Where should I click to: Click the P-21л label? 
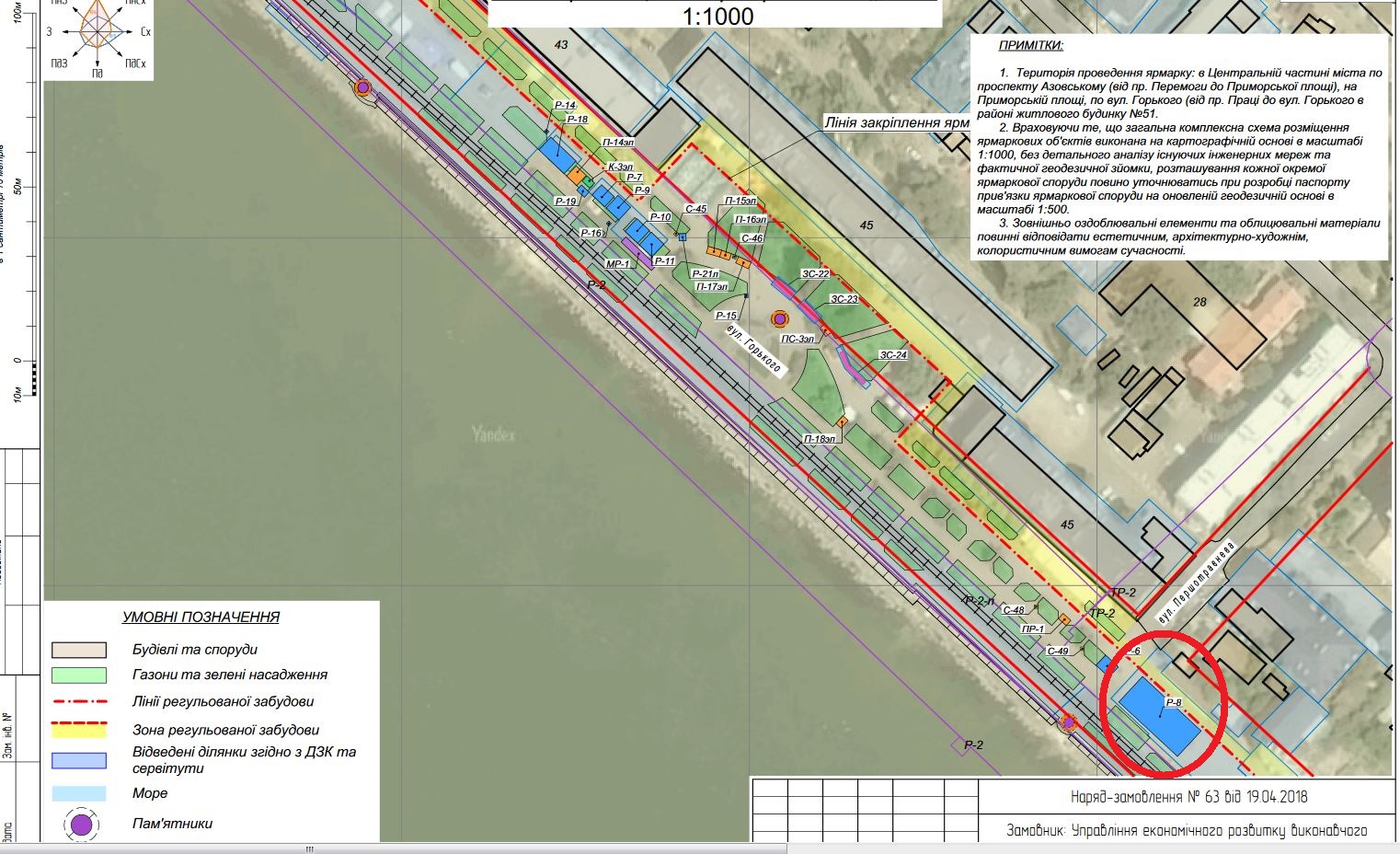[x=706, y=274]
